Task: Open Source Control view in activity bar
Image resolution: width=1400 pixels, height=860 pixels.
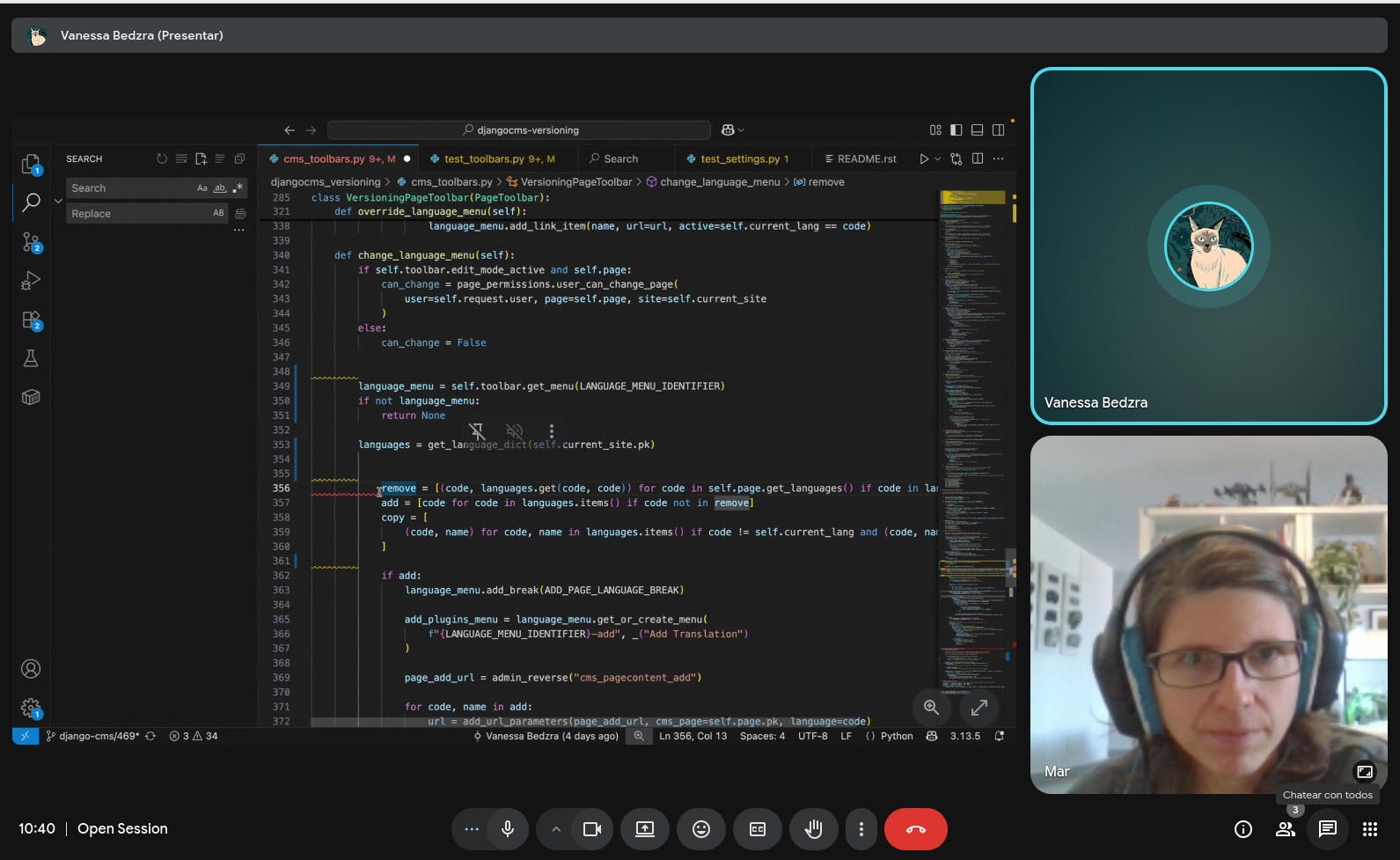Action: 31,242
